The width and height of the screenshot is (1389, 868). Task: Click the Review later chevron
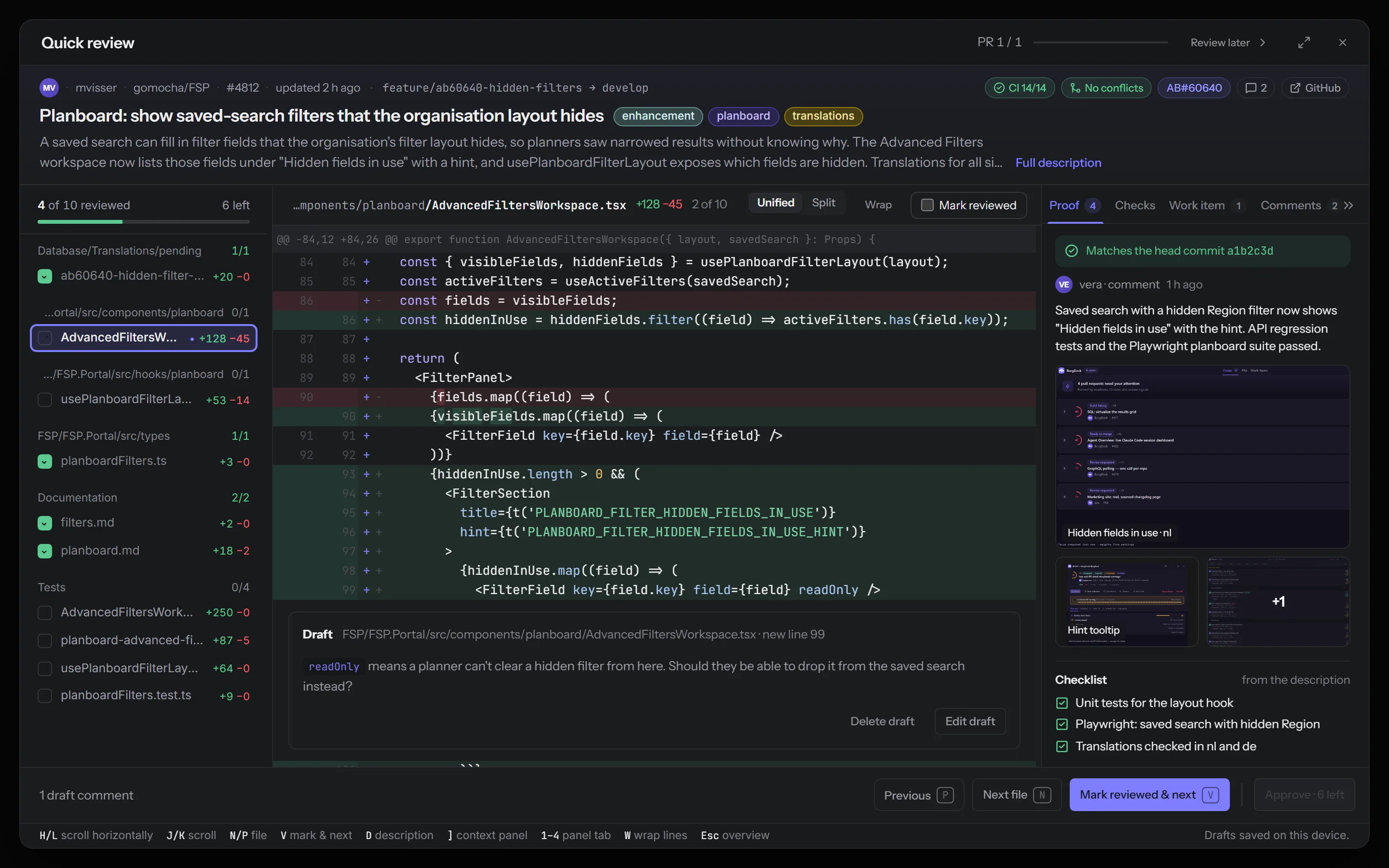pyautogui.click(x=1262, y=42)
